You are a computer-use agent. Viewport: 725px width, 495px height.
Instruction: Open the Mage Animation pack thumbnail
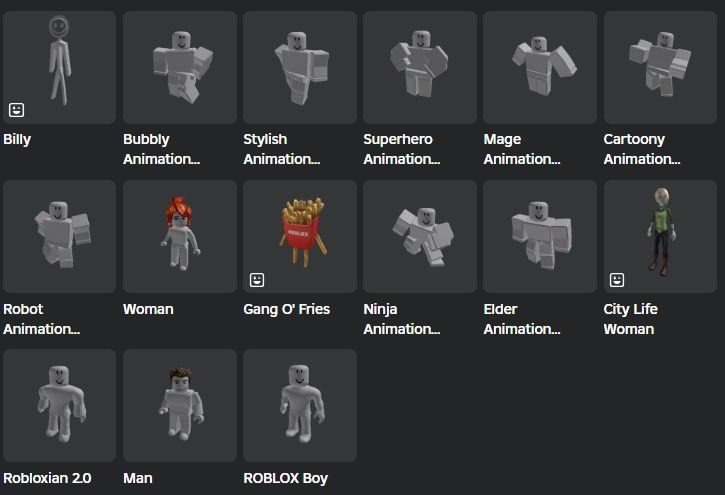coord(540,67)
